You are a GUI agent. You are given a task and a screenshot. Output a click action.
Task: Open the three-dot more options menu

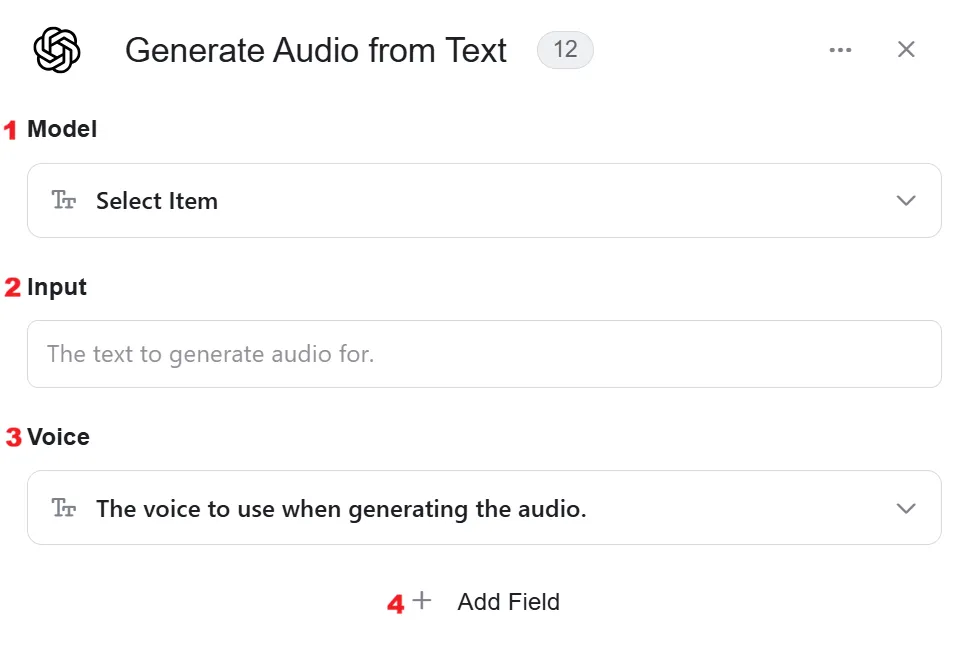tap(840, 50)
